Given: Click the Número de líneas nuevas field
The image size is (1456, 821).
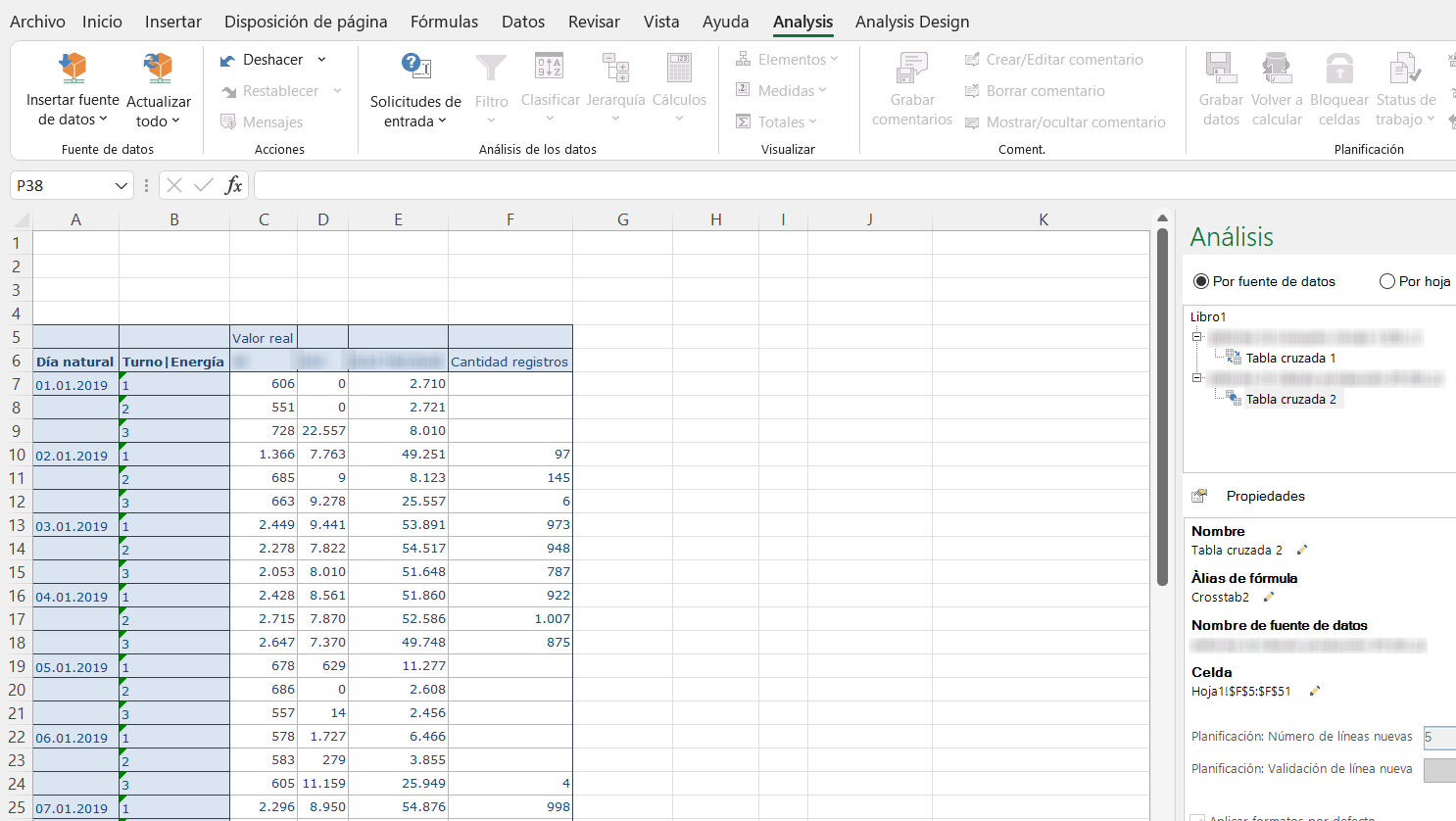Looking at the screenshot, I should point(1439,737).
